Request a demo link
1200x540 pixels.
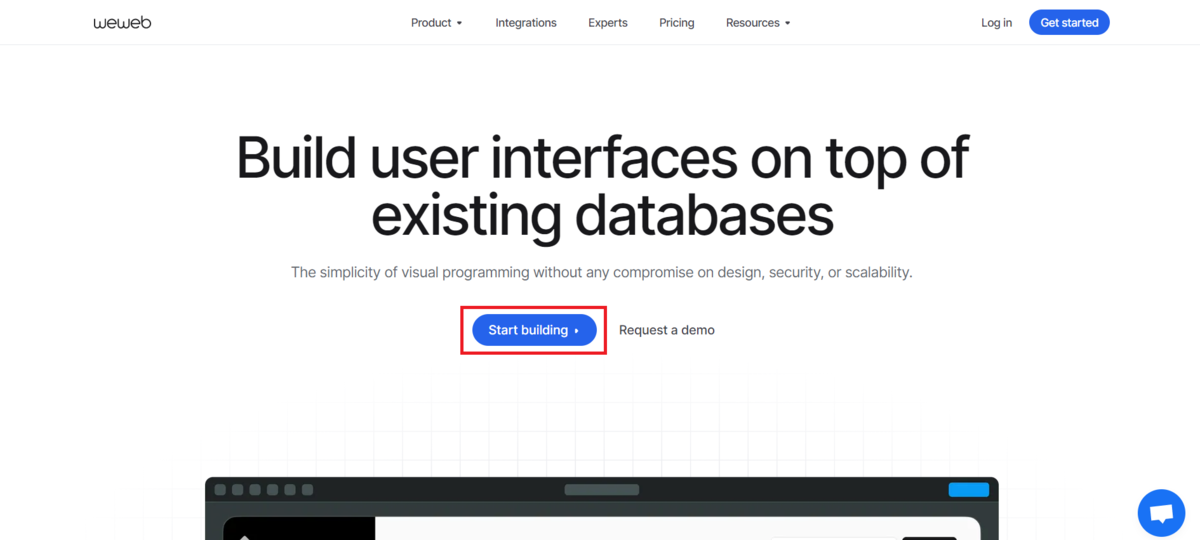667,330
